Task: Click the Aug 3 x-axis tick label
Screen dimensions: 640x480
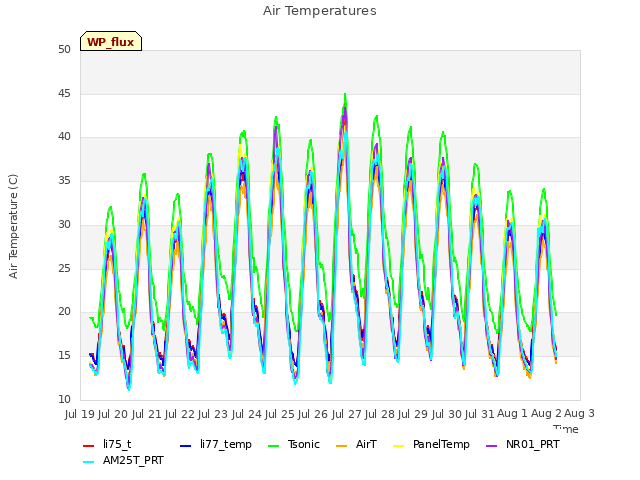Action: 580,413
